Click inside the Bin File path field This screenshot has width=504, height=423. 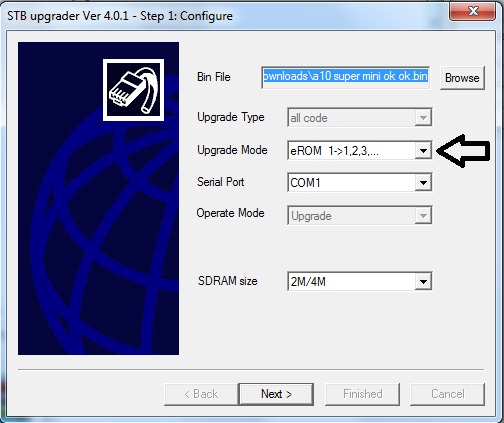point(346,77)
